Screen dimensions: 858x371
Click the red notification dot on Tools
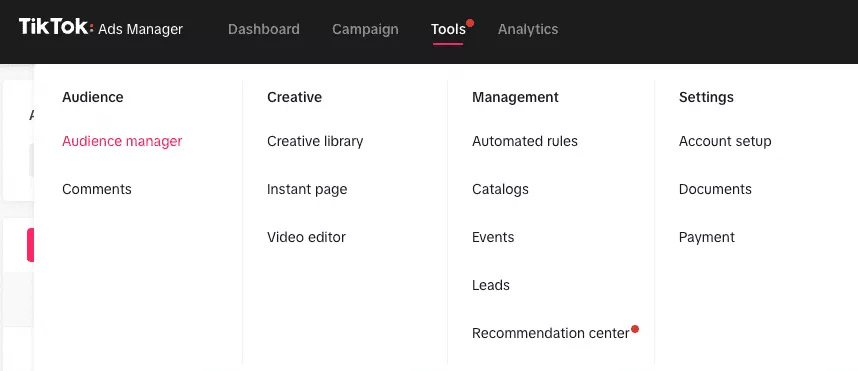pos(469,23)
